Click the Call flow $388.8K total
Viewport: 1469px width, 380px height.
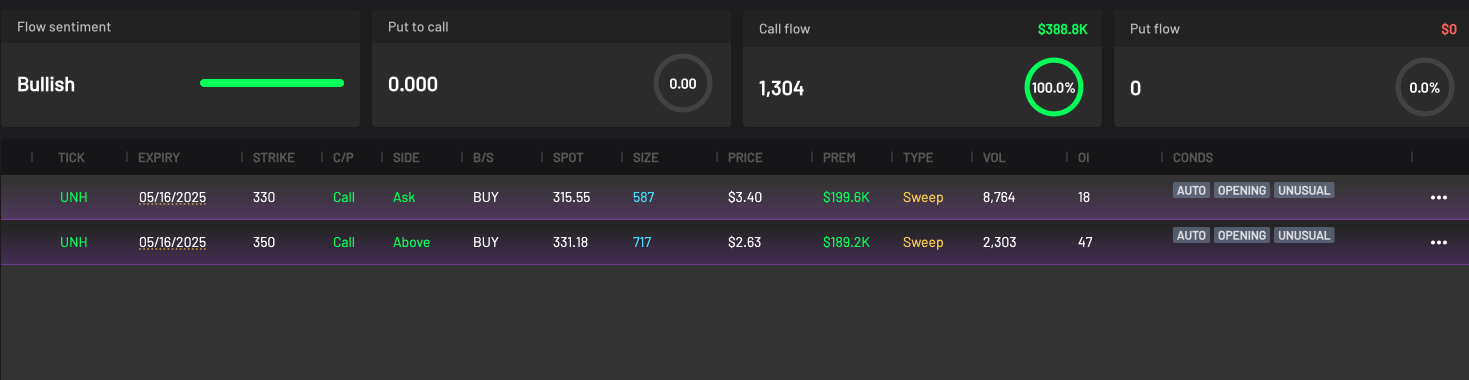(1063, 29)
